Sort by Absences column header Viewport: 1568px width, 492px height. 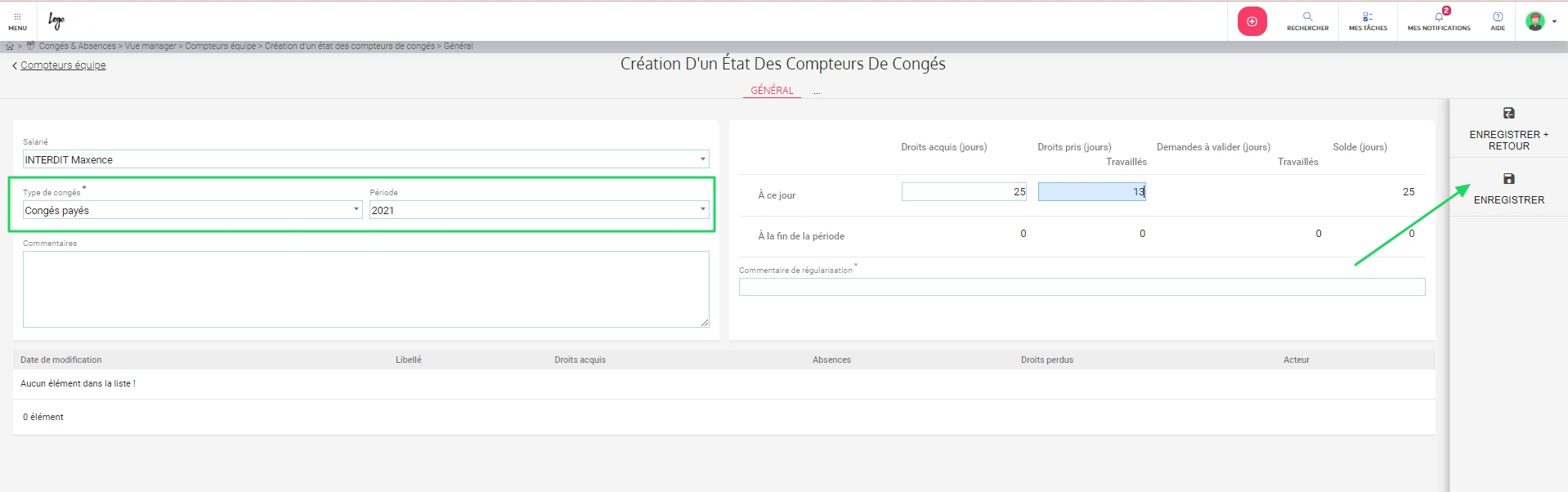pos(831,360)
